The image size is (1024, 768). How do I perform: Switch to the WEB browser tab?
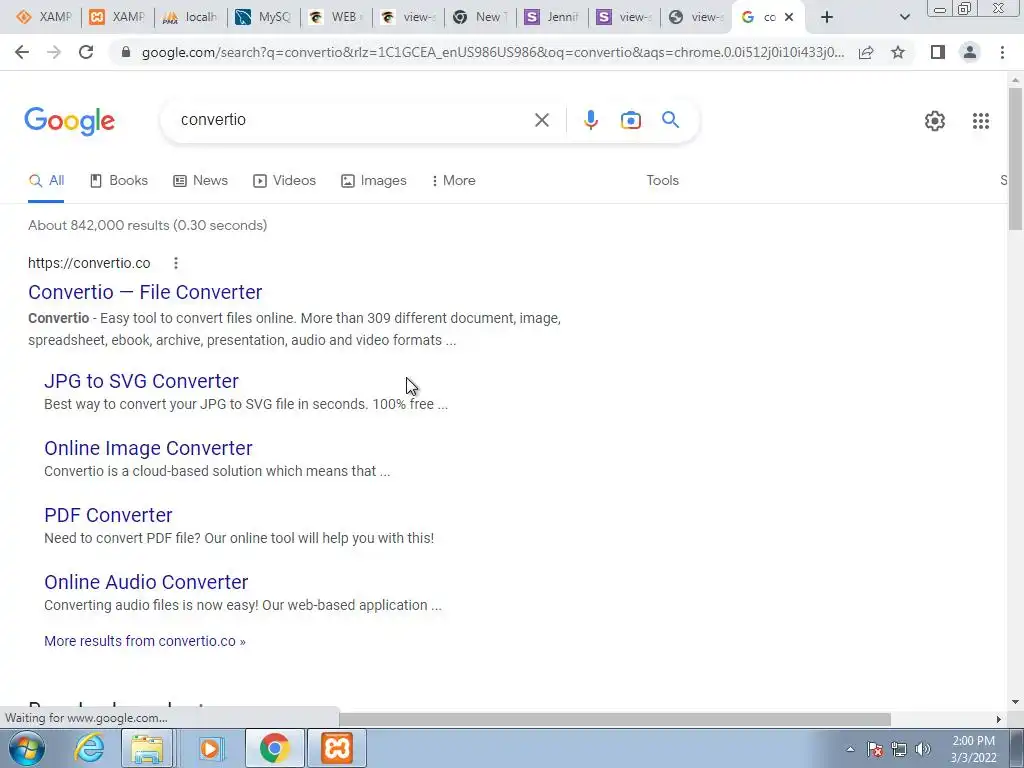coord(336,17)
